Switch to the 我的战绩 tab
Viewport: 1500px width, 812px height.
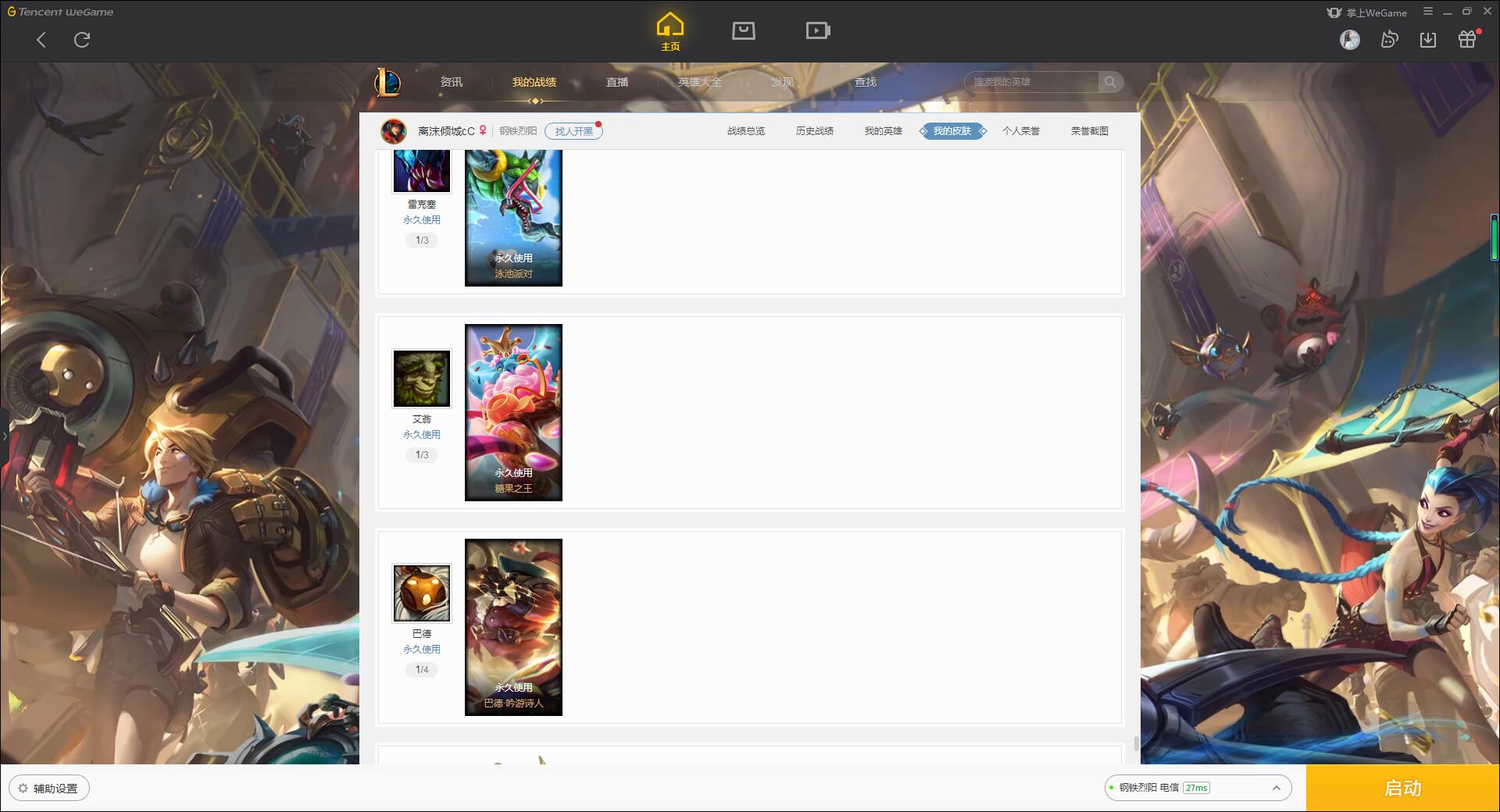click(534, 82)
